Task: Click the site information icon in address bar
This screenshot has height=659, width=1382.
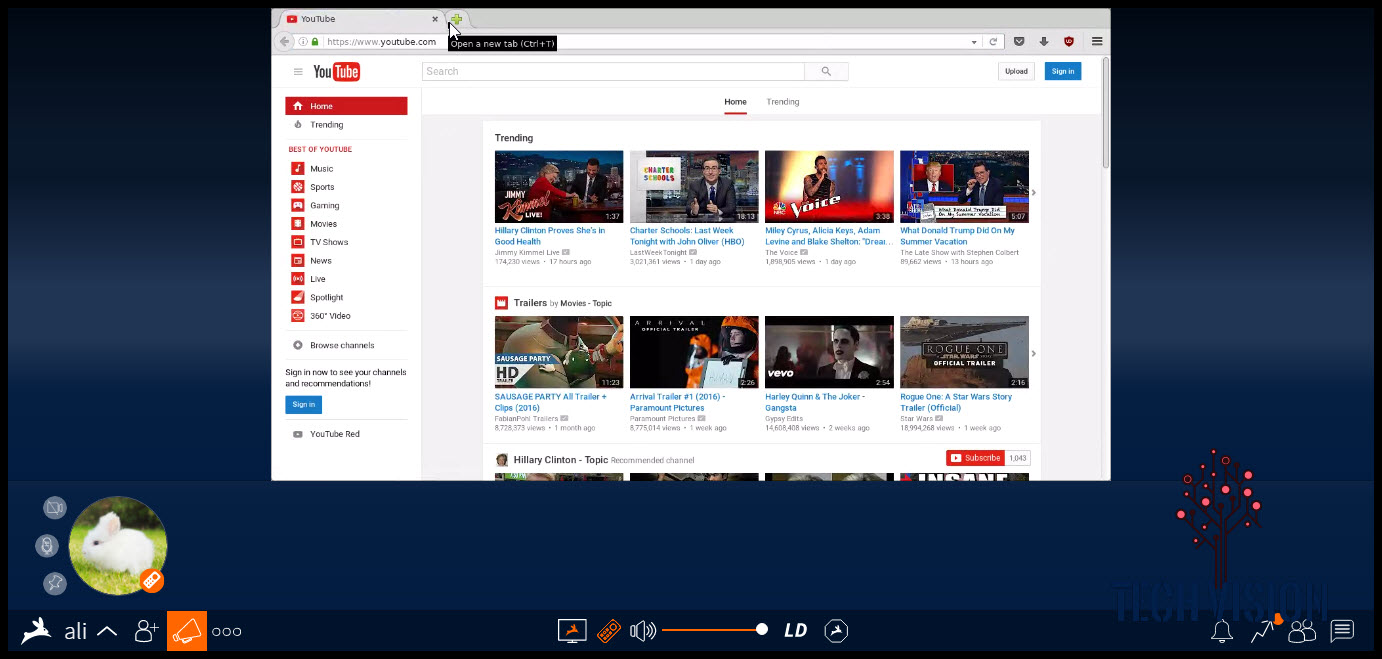Action: (303, 42)
